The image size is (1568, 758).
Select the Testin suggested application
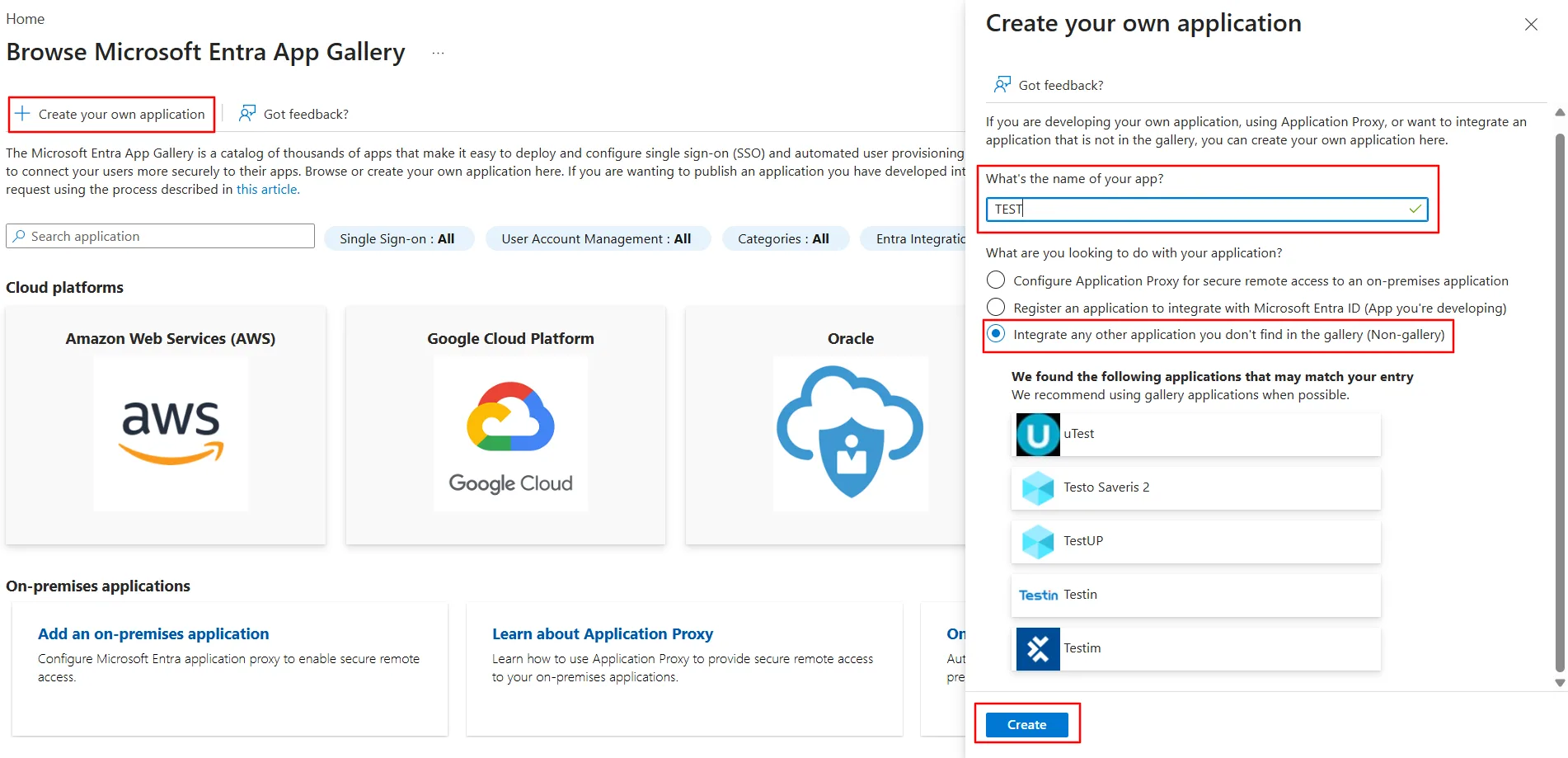pyautogui.click(x=1196, y=595)
